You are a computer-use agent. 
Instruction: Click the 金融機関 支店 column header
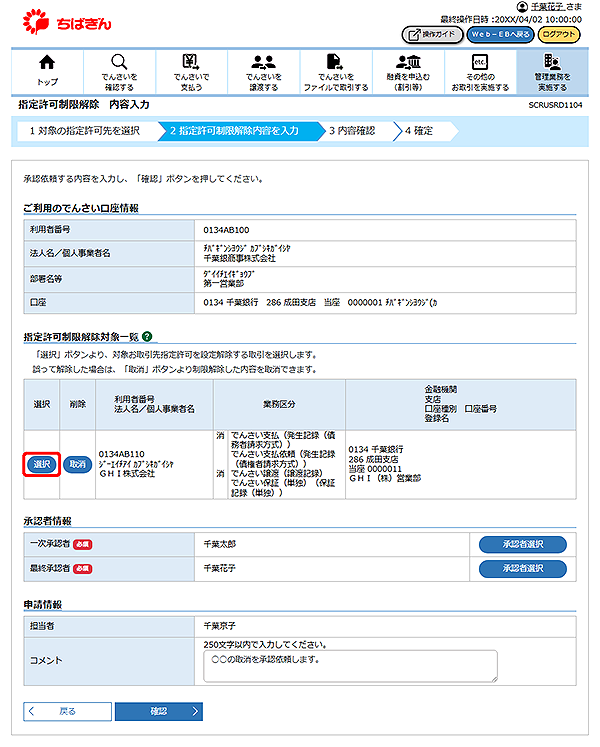click(460, 404)
